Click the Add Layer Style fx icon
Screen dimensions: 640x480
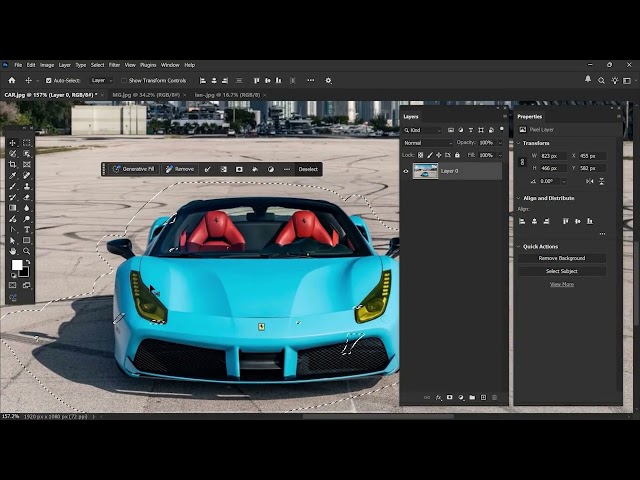[x=438, y=397]
